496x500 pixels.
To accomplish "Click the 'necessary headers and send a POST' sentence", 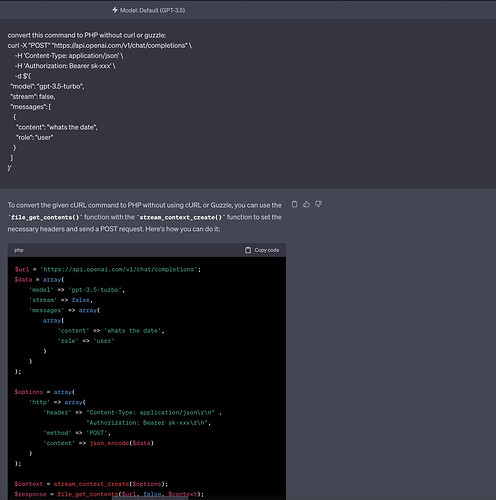I will click(114, 229).
